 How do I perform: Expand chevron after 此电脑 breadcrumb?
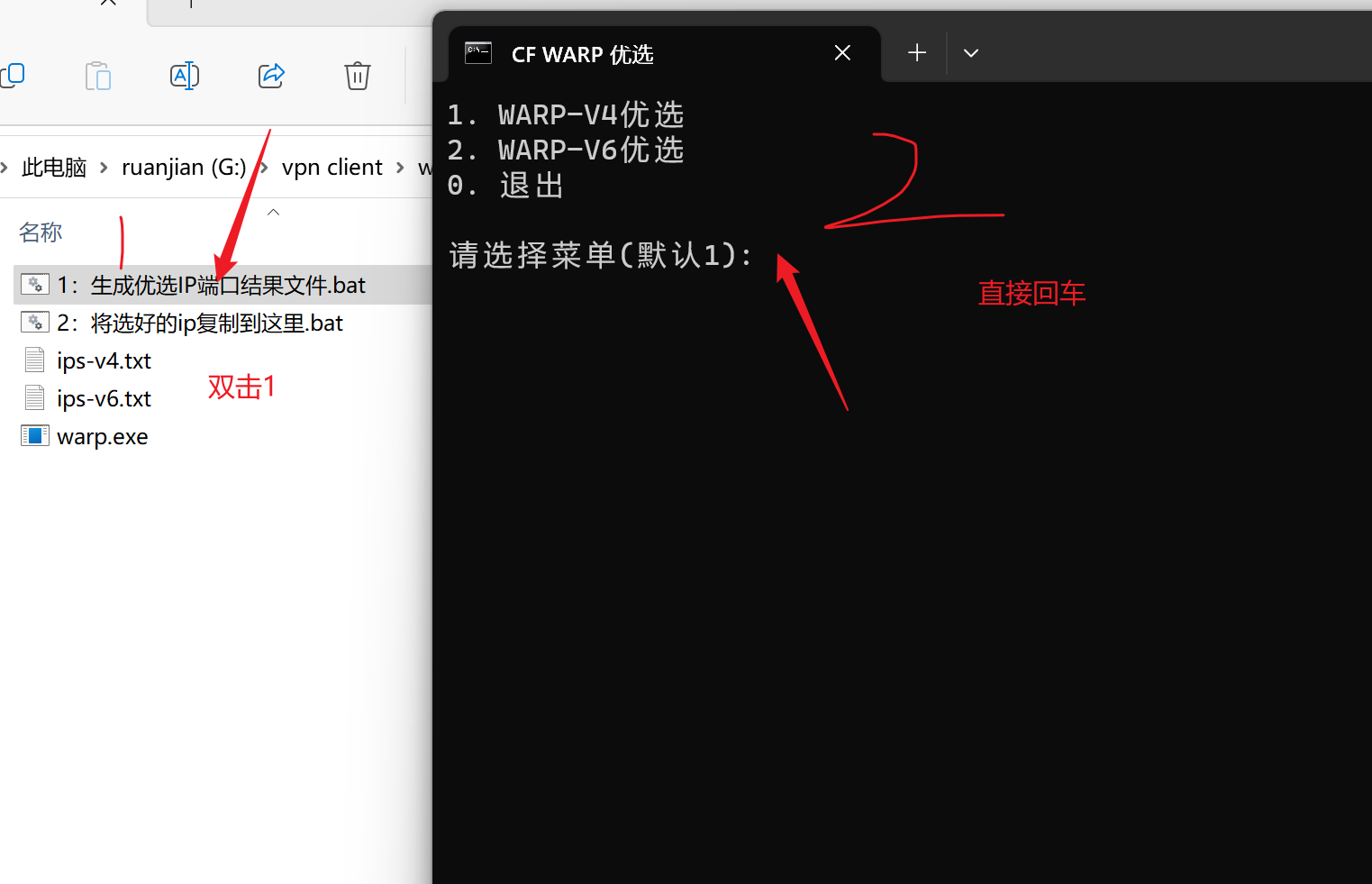104,168
